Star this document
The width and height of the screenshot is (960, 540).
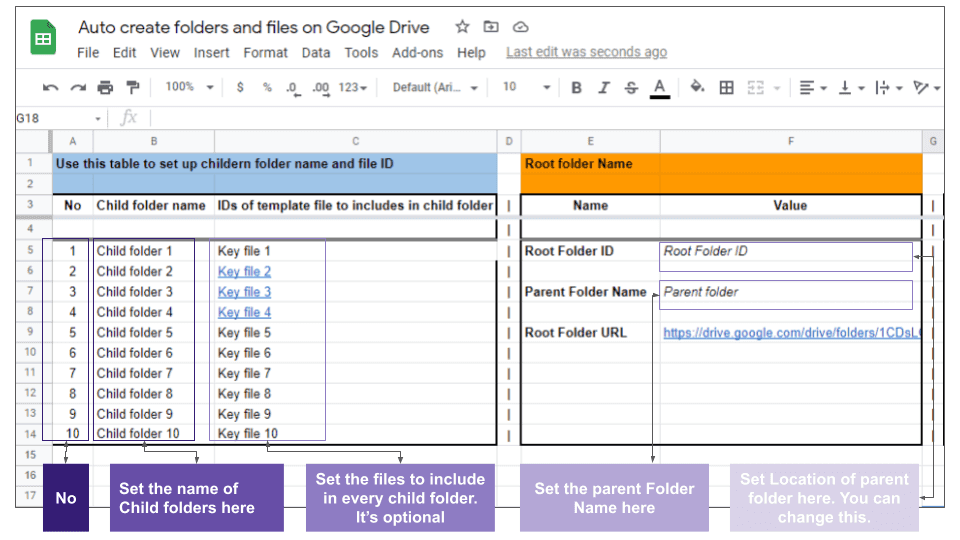[462, 27]
